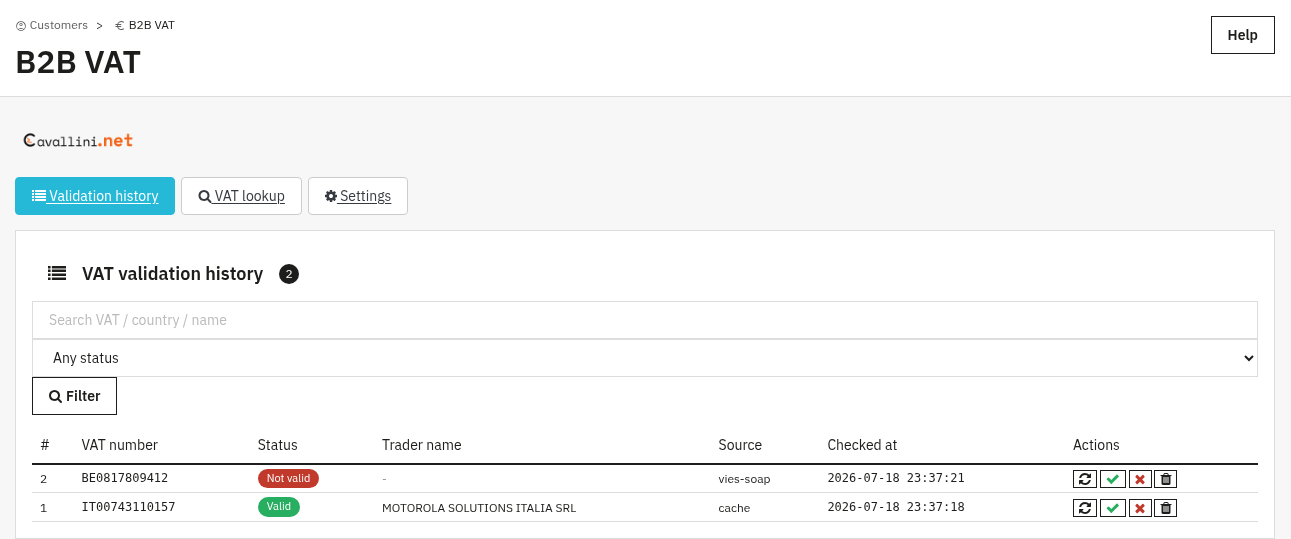1291x539 pixels.
Task: Click the Not valid status badge
Action: (288, 478)
